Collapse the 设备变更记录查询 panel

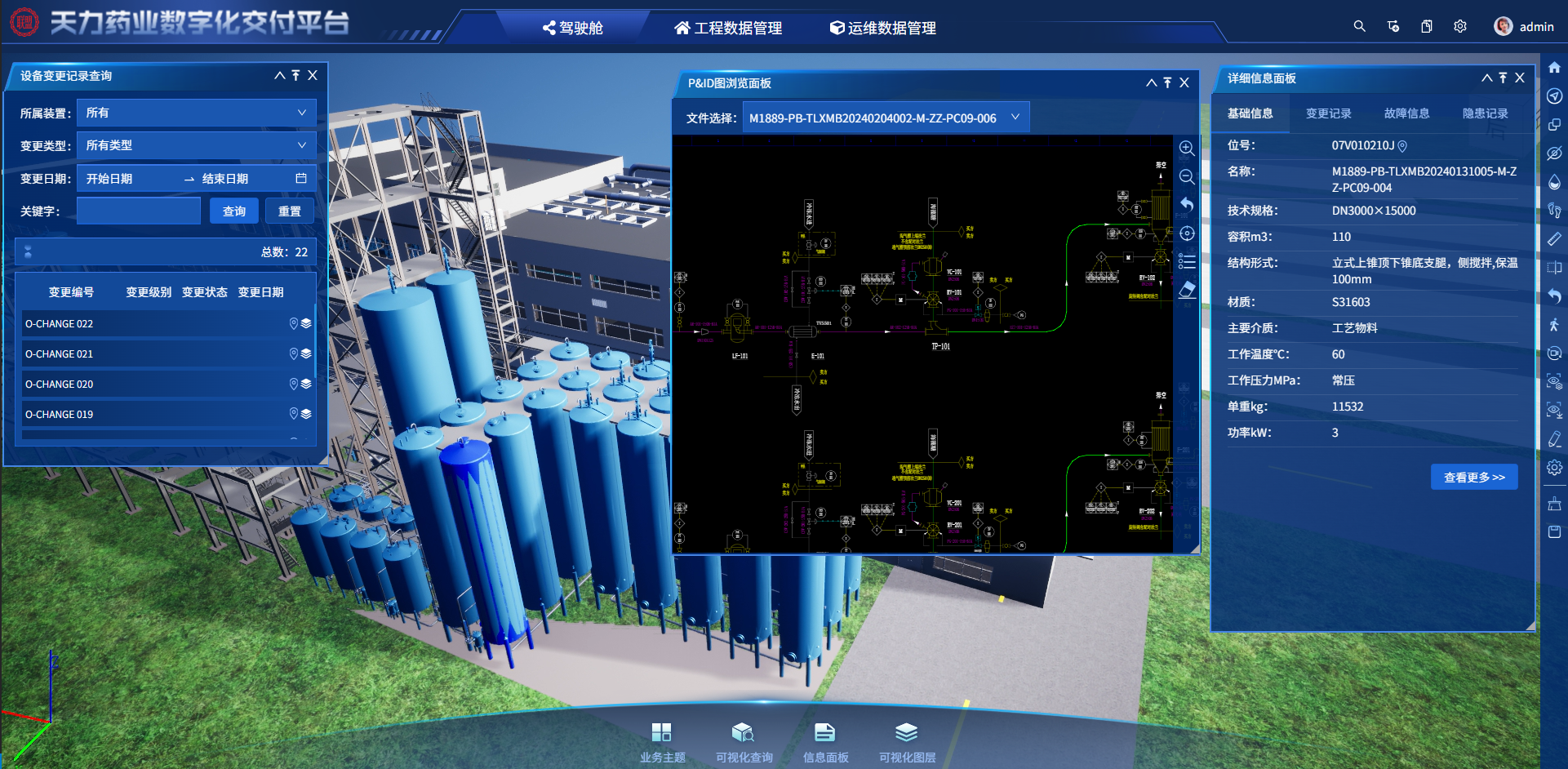point(280,75)
